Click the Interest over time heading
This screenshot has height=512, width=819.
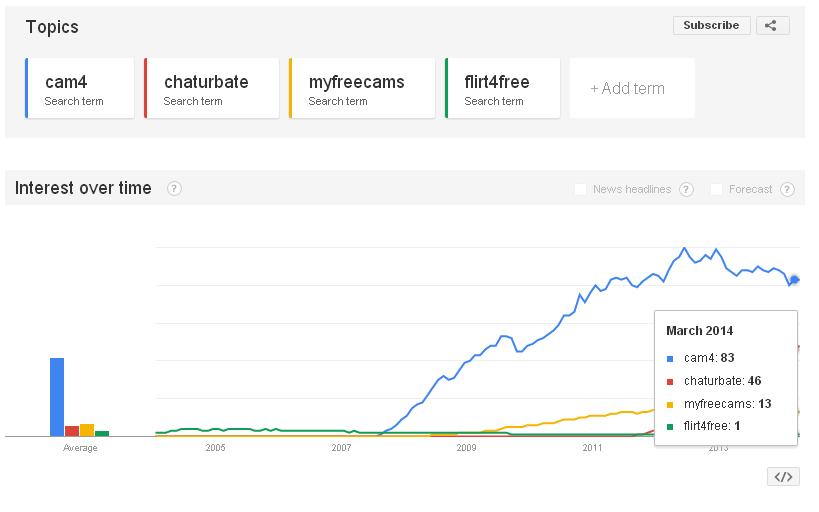point(83,188)
